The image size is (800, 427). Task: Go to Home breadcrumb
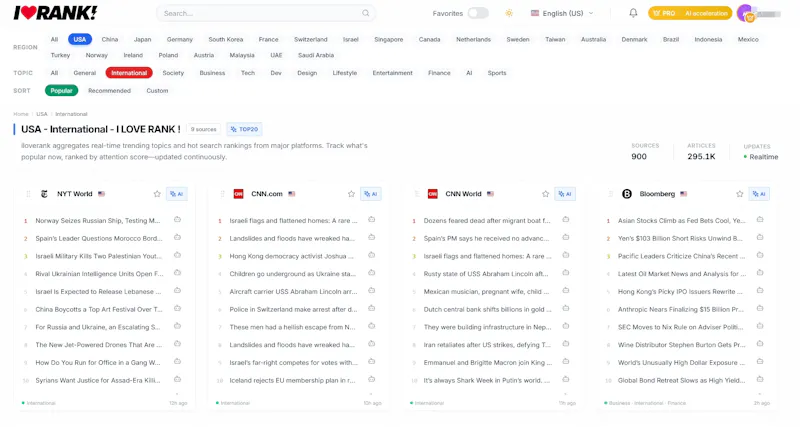pos(21,114)
